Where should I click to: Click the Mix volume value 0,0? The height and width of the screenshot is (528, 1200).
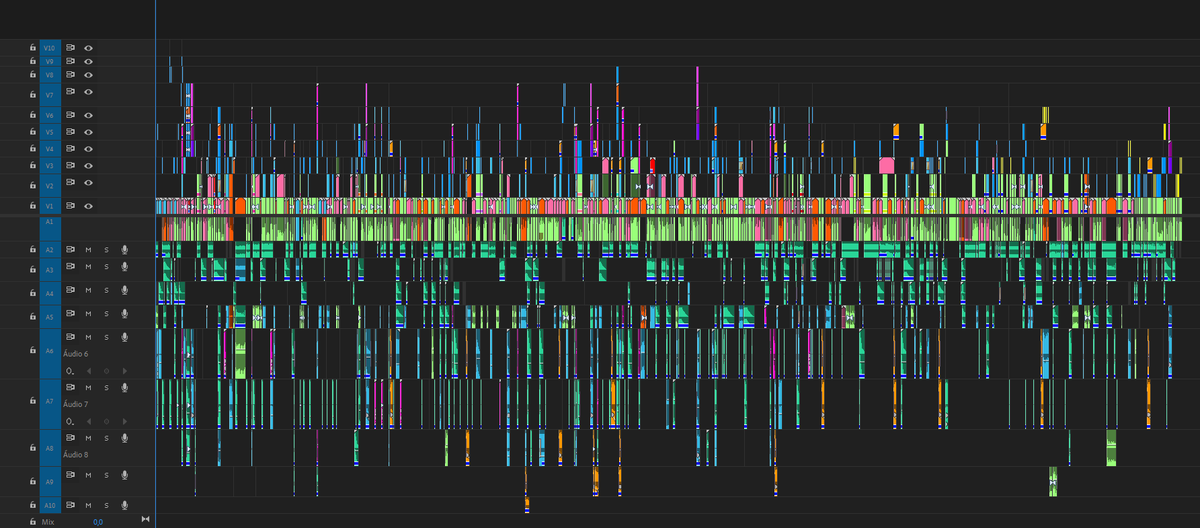(x=98, y=522)
